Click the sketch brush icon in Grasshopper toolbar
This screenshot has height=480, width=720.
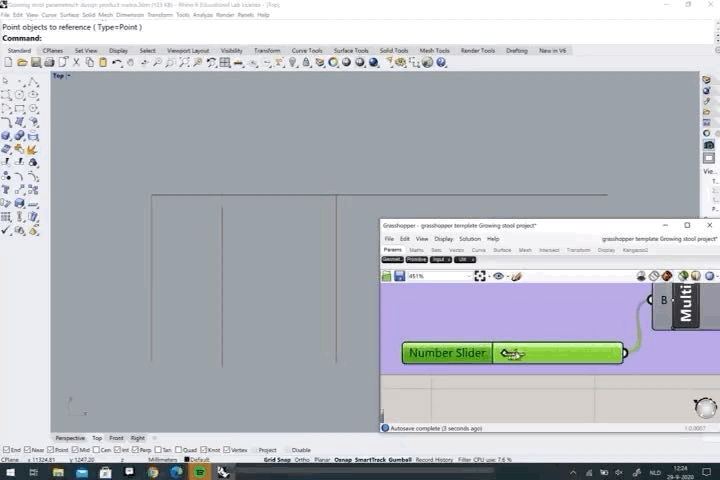pyautogui.click(x=516, y=276)
